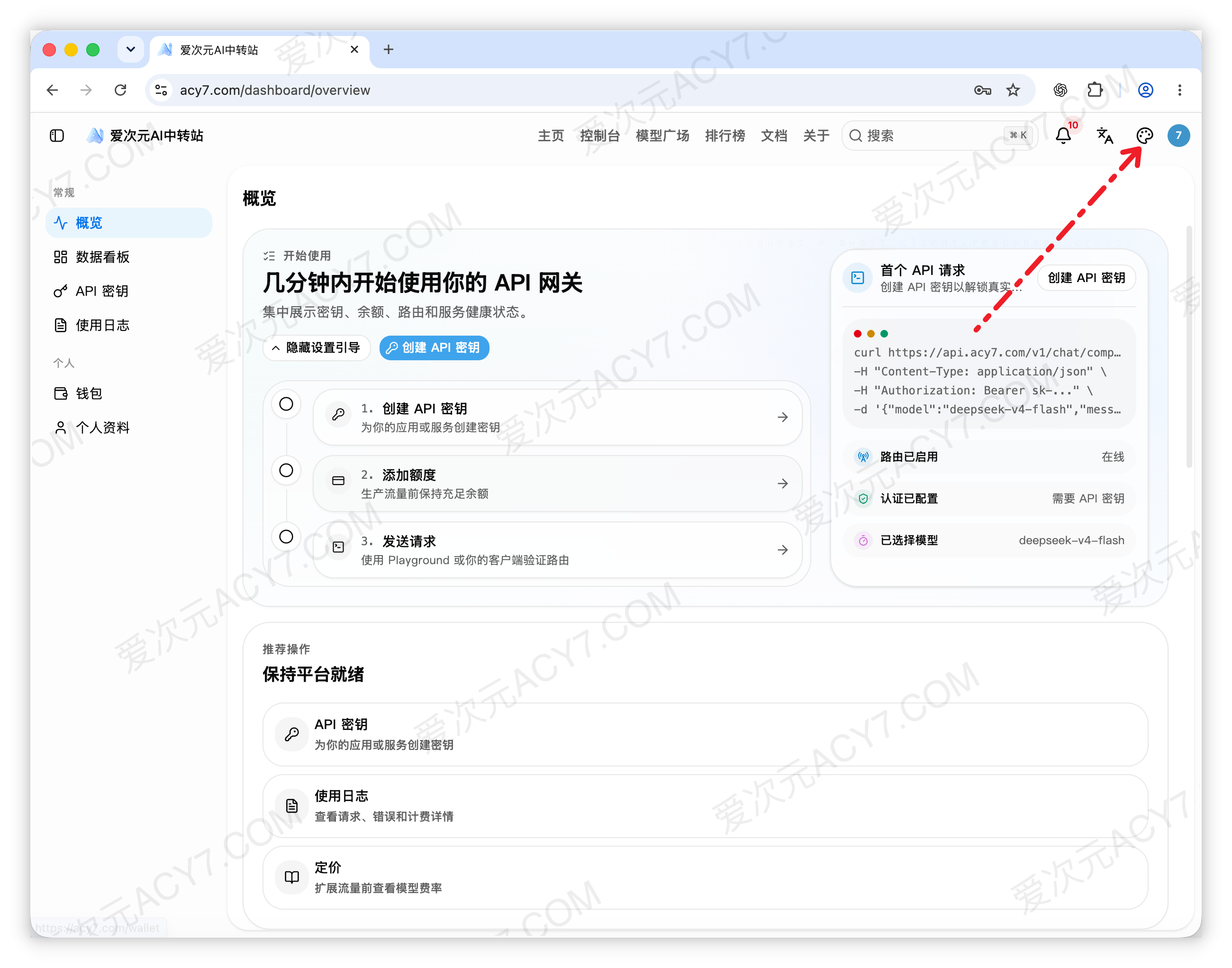Click the blue 创建 API 密钥 button

(x=435, y=347)
